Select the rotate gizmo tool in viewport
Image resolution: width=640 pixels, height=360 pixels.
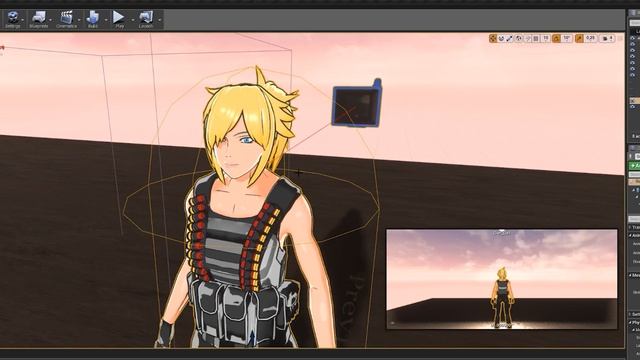point(501,38)
